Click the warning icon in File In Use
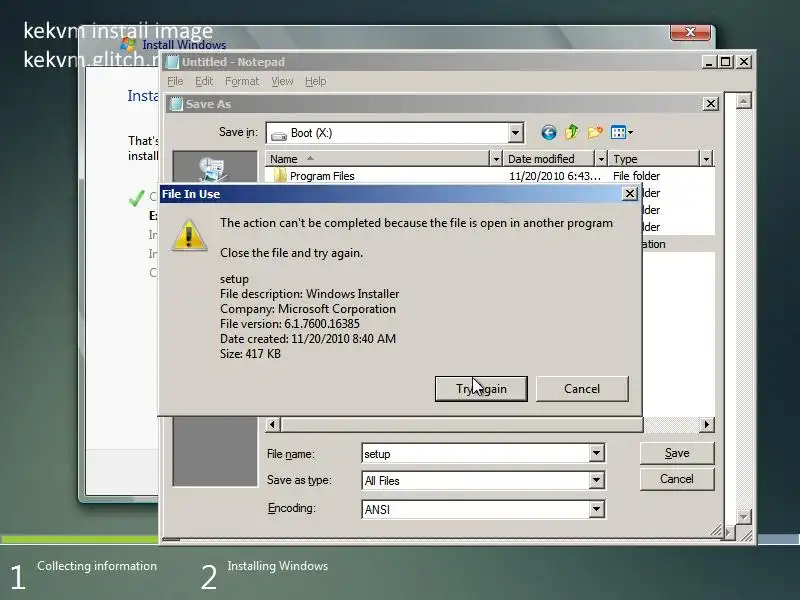Image resolution: width=800 pixels, height=600 pixels. pyautogui.click(x=189, y=235)
